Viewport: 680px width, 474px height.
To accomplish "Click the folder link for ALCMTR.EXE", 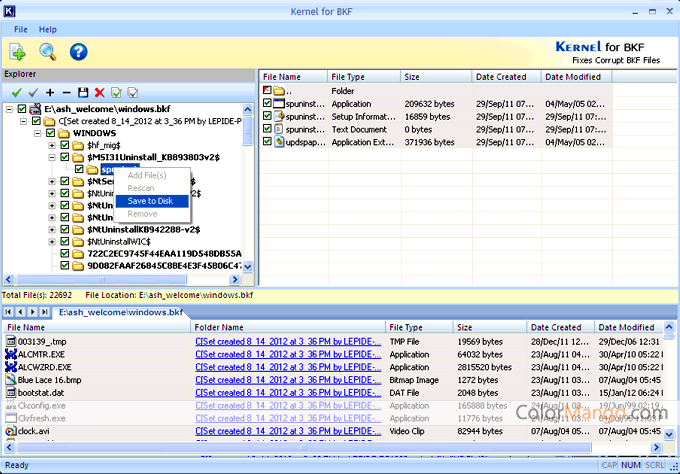I will pos(288,354).
